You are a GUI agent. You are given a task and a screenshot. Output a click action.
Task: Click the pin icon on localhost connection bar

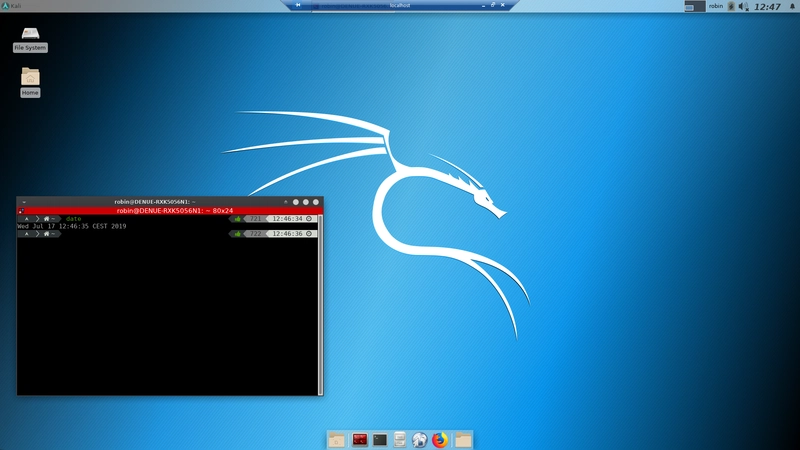pyautogui.click(x=298, y=5)
